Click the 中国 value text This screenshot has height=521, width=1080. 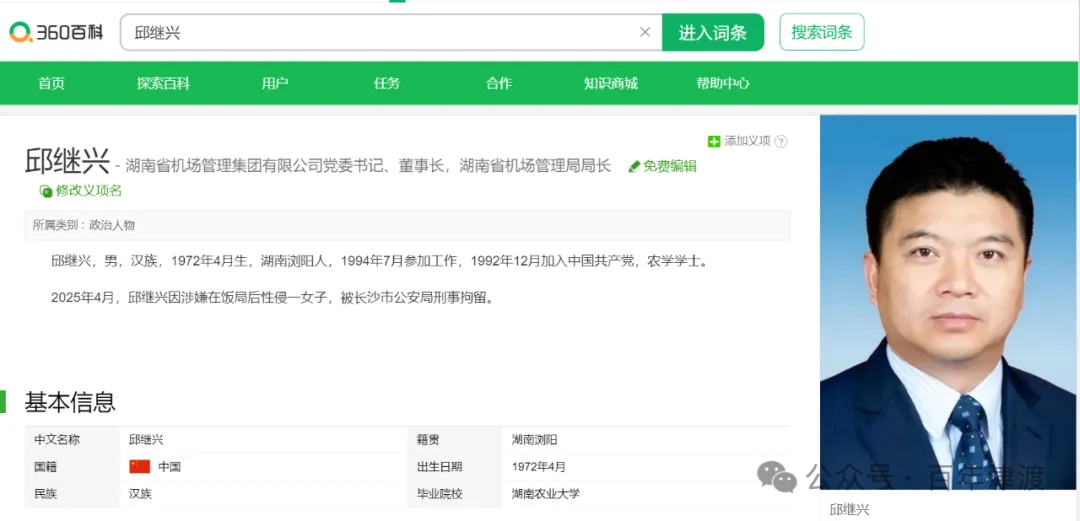[169, 467]
